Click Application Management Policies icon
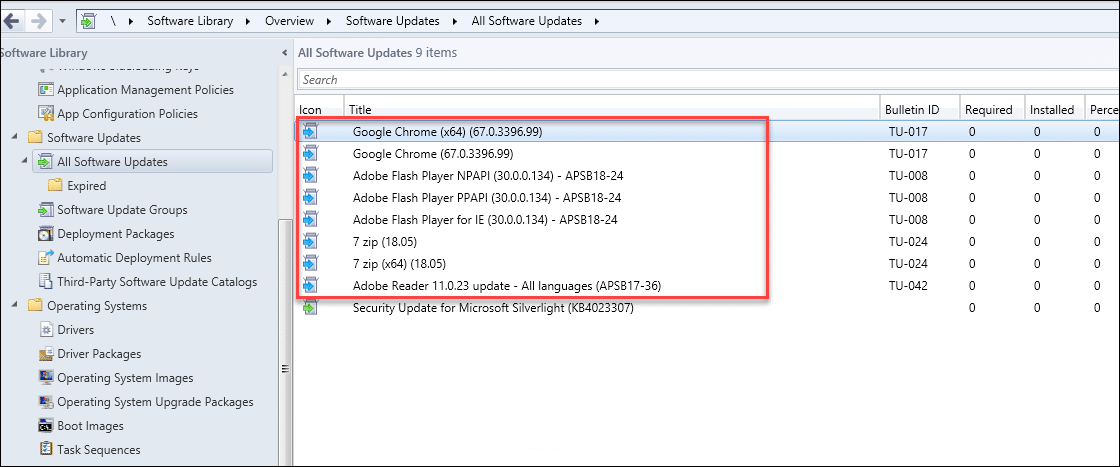 46,90
